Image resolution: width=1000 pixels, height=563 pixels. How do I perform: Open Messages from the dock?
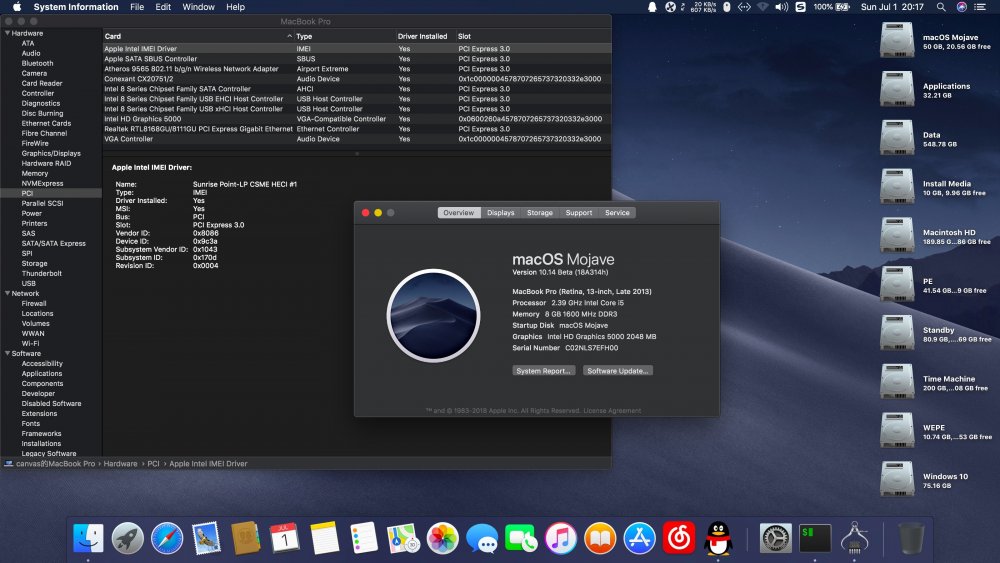tap(482, 538)
